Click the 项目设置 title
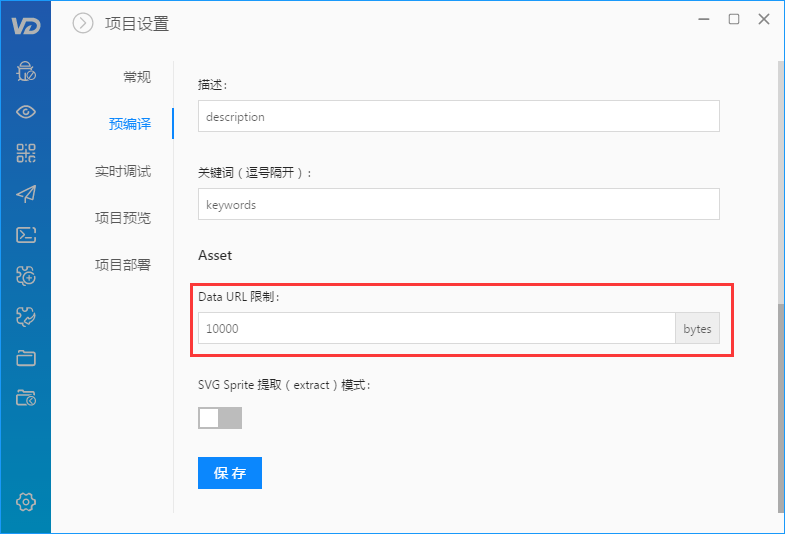Screen dimensions: 785x534 [x=137, y=24]
